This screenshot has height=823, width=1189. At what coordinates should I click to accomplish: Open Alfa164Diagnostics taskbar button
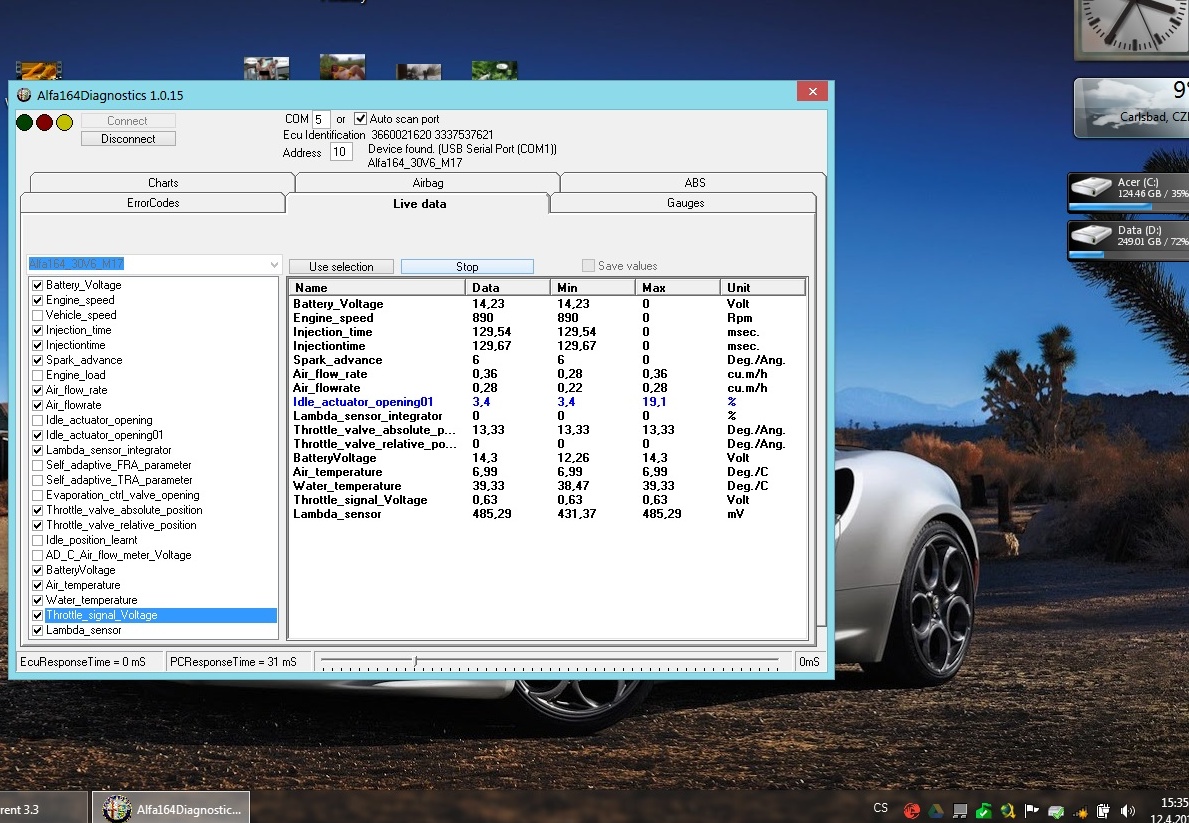pyautogui.click(x=171, y=808)
